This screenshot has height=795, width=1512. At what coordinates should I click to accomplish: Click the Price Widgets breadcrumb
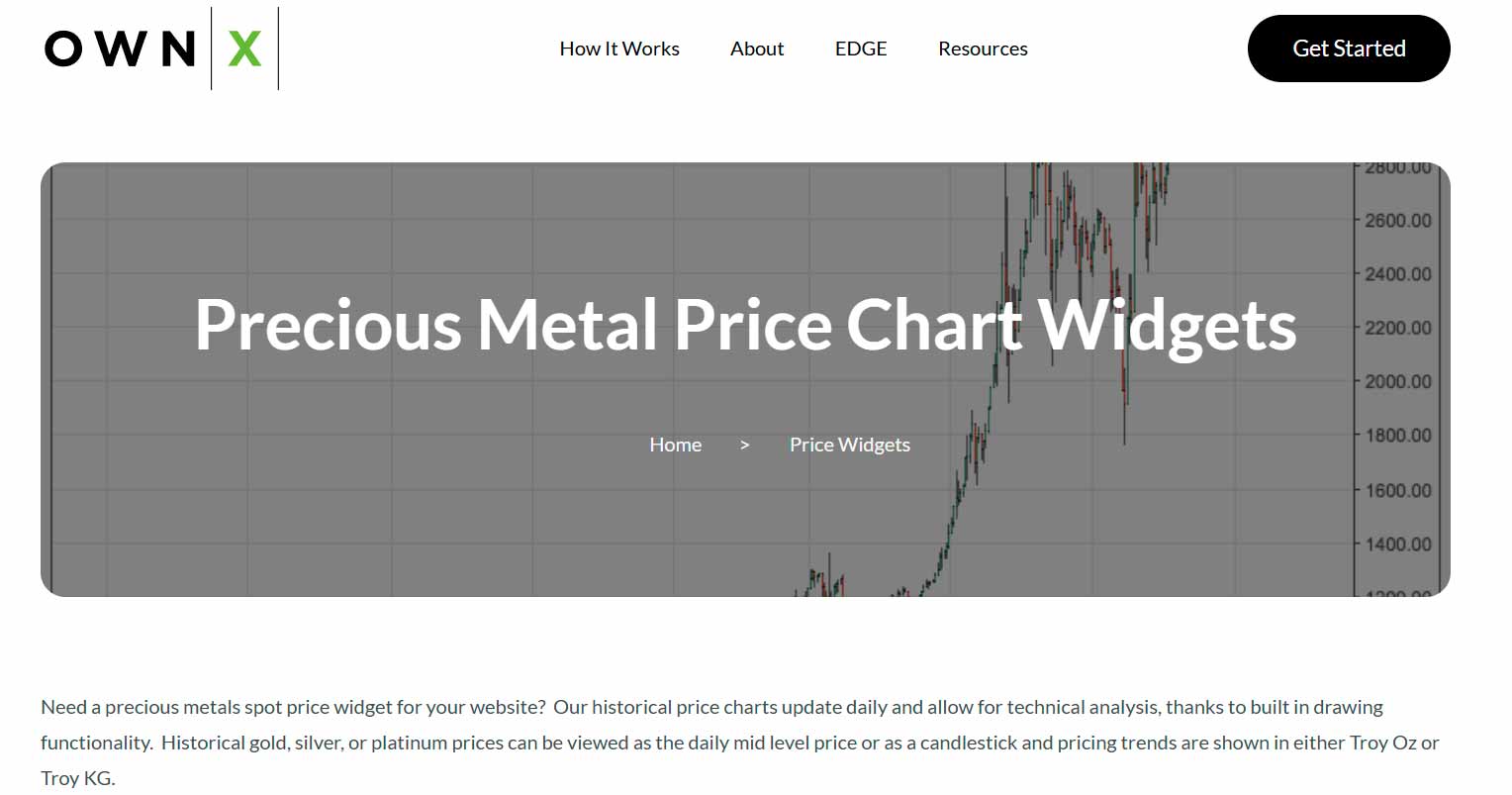[x=850, y=445]
